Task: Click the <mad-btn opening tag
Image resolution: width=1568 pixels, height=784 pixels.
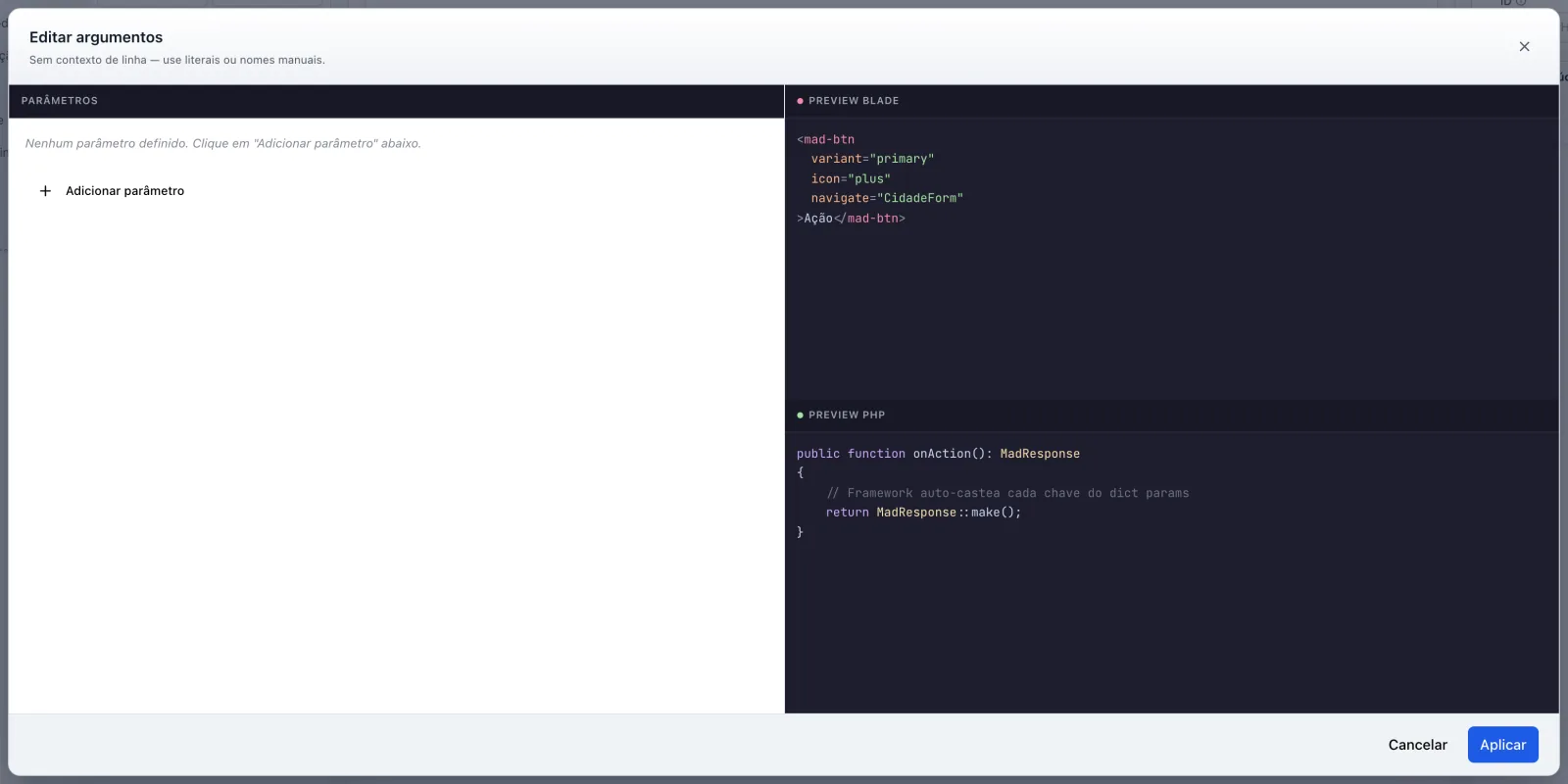Action: pos(825,139)
